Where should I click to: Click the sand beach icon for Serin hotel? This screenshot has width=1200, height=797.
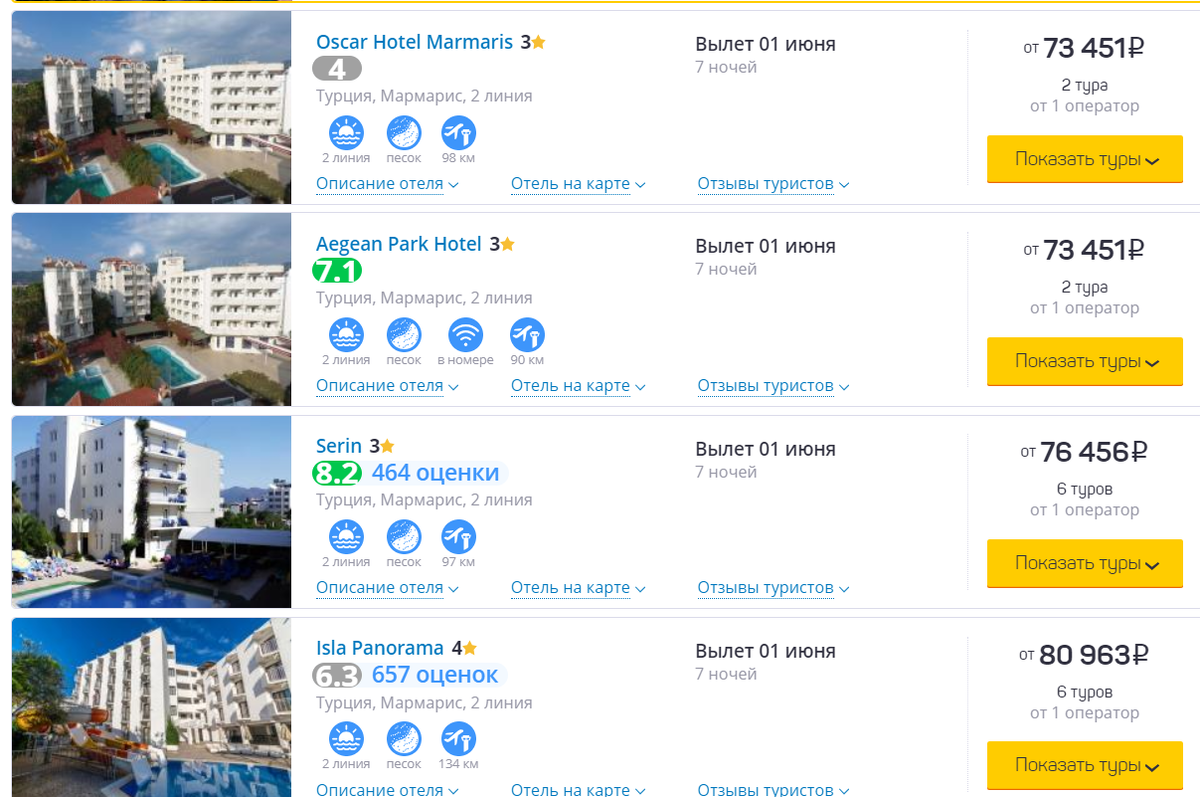click(404, 537)
